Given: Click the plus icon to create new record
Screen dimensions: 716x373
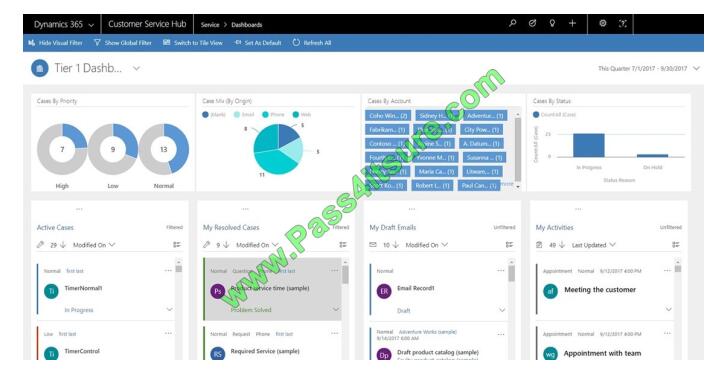Looking at the screenshot, I should [572, 23].
